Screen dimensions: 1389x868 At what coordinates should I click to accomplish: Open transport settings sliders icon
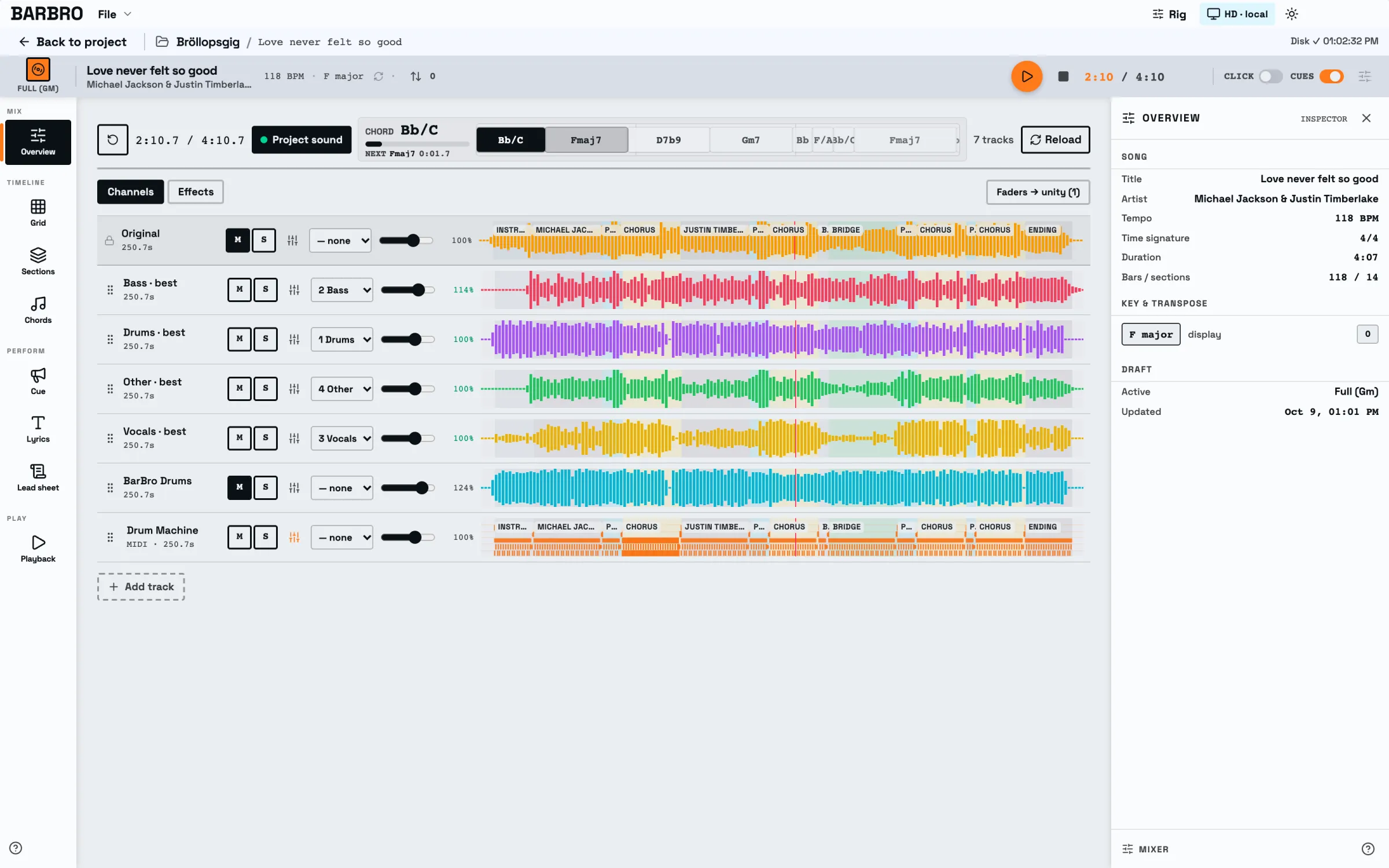[x=1365, y=76]
